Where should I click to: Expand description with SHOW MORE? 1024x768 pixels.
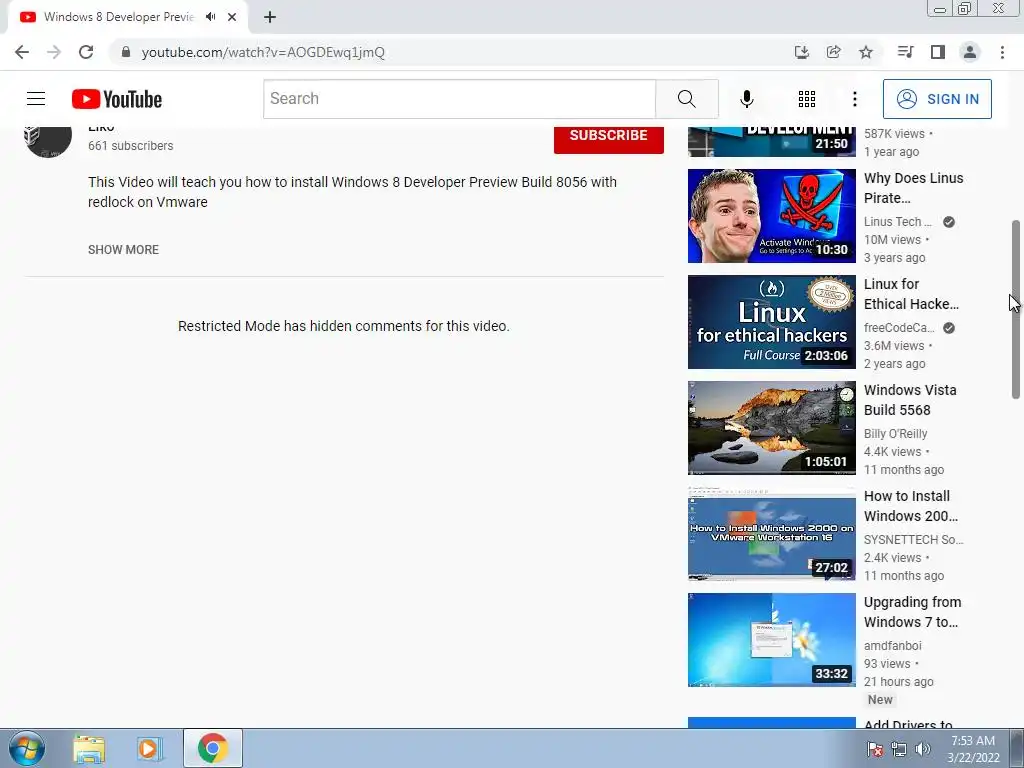(123, 249)
